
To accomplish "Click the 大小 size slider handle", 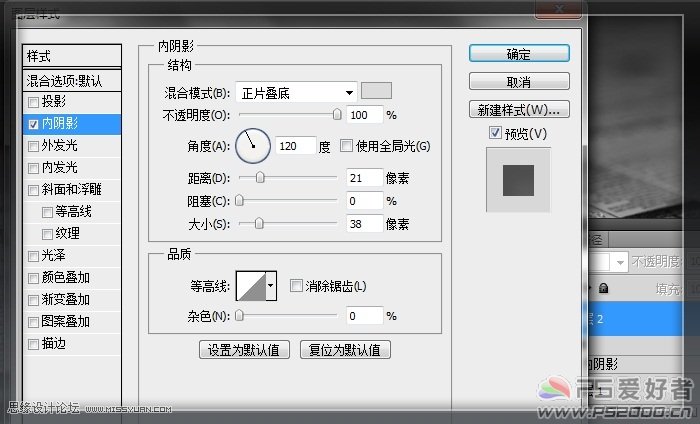I will [x=258, y=223].
